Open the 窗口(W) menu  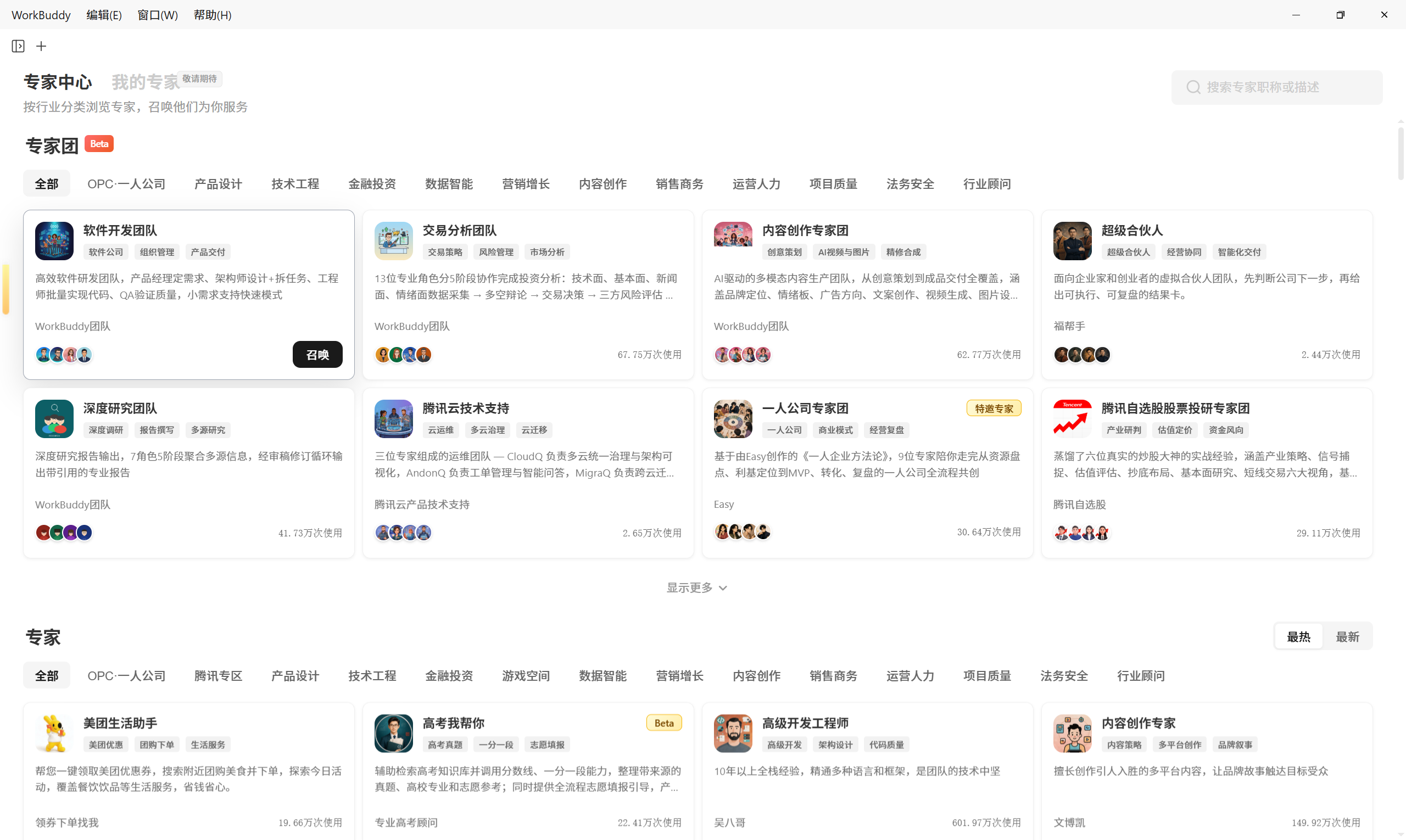pos(158,15)
